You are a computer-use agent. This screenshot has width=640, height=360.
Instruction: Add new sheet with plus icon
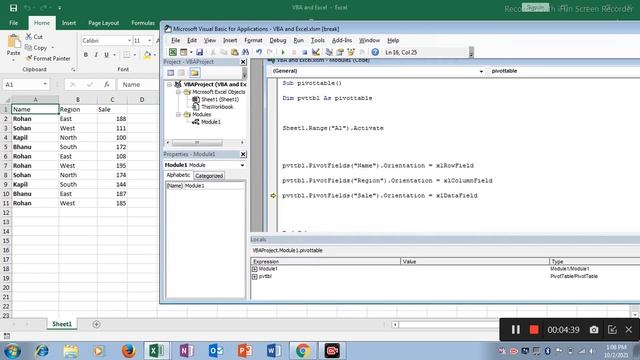point(96,324)
